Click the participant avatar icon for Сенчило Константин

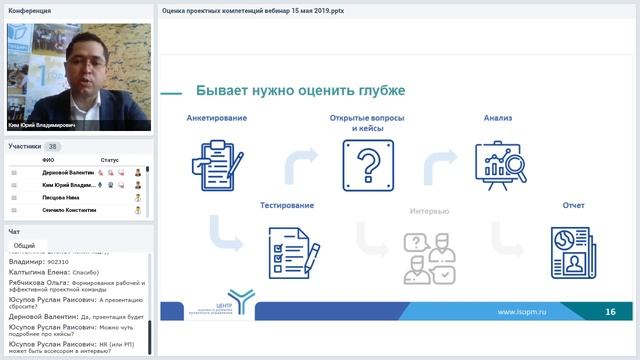(x=138, y=210)
